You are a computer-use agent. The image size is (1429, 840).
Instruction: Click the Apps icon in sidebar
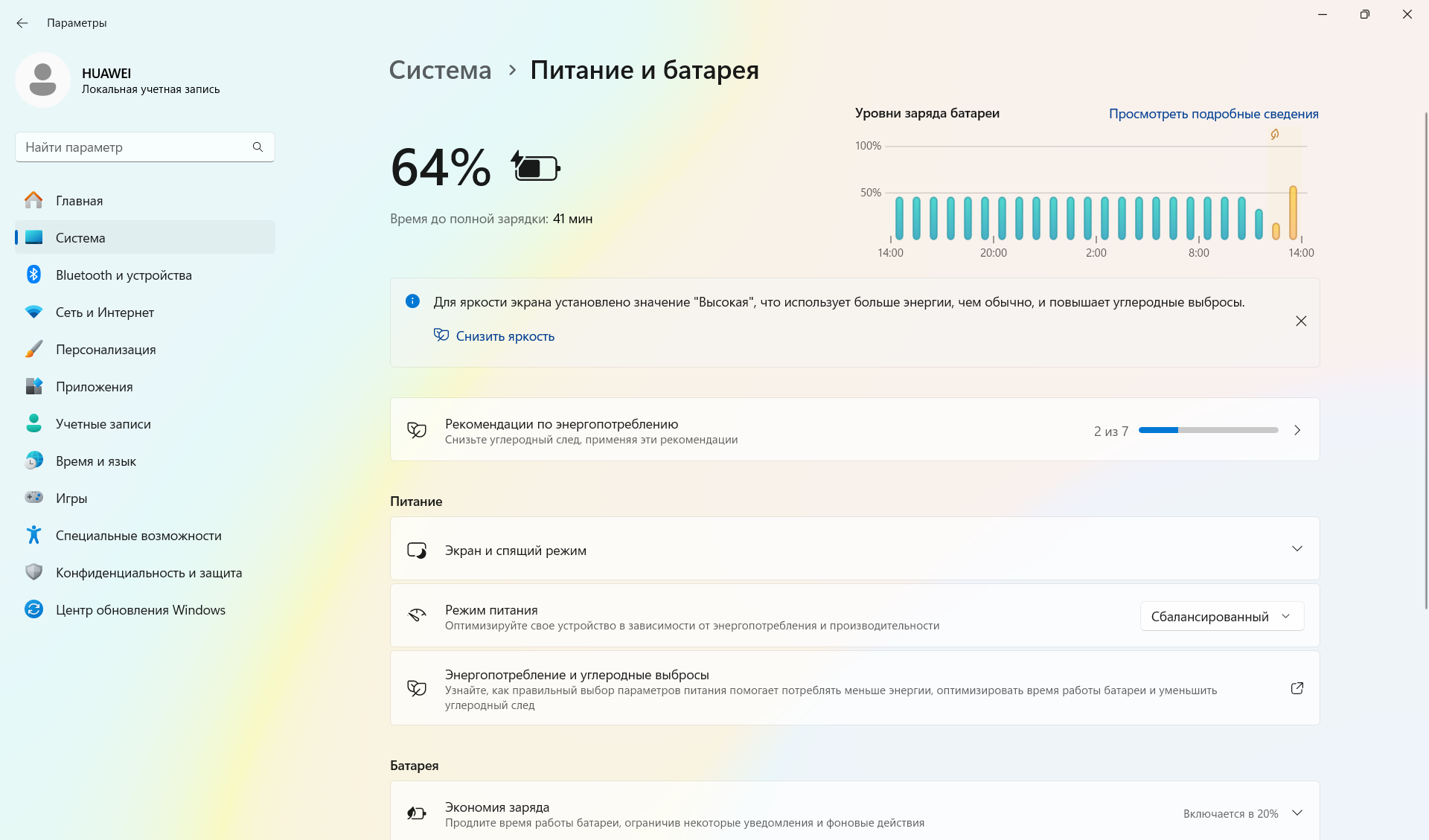[33, 386]
